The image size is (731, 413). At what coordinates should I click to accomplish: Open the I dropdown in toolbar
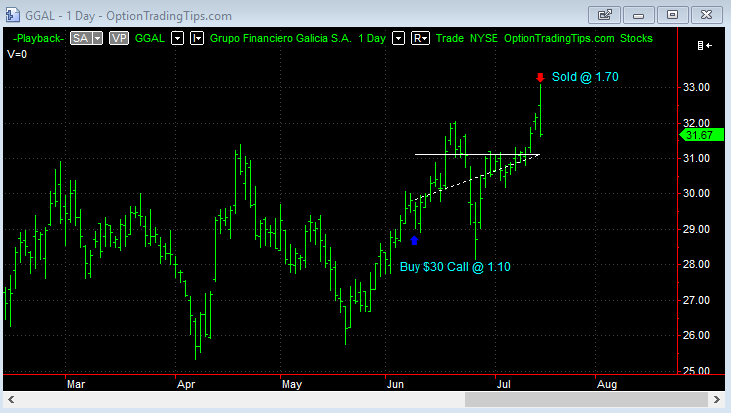(197, 38)
